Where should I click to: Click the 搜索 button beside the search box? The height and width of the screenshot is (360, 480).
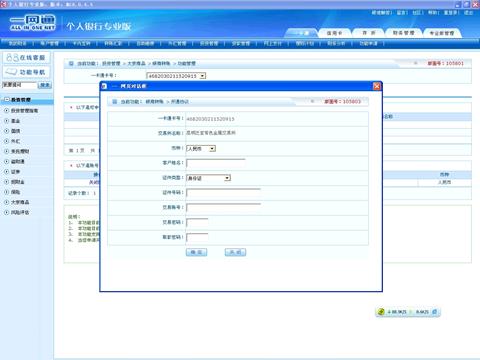point(45,85)
